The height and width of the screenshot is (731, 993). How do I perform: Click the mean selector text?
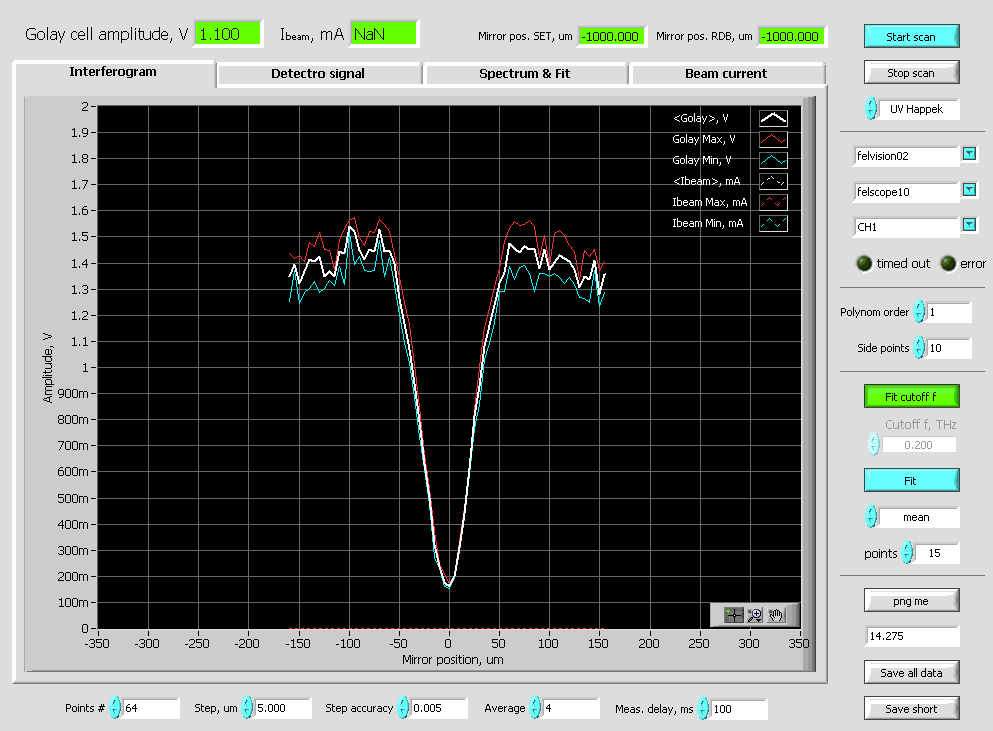tap(918, 518)
